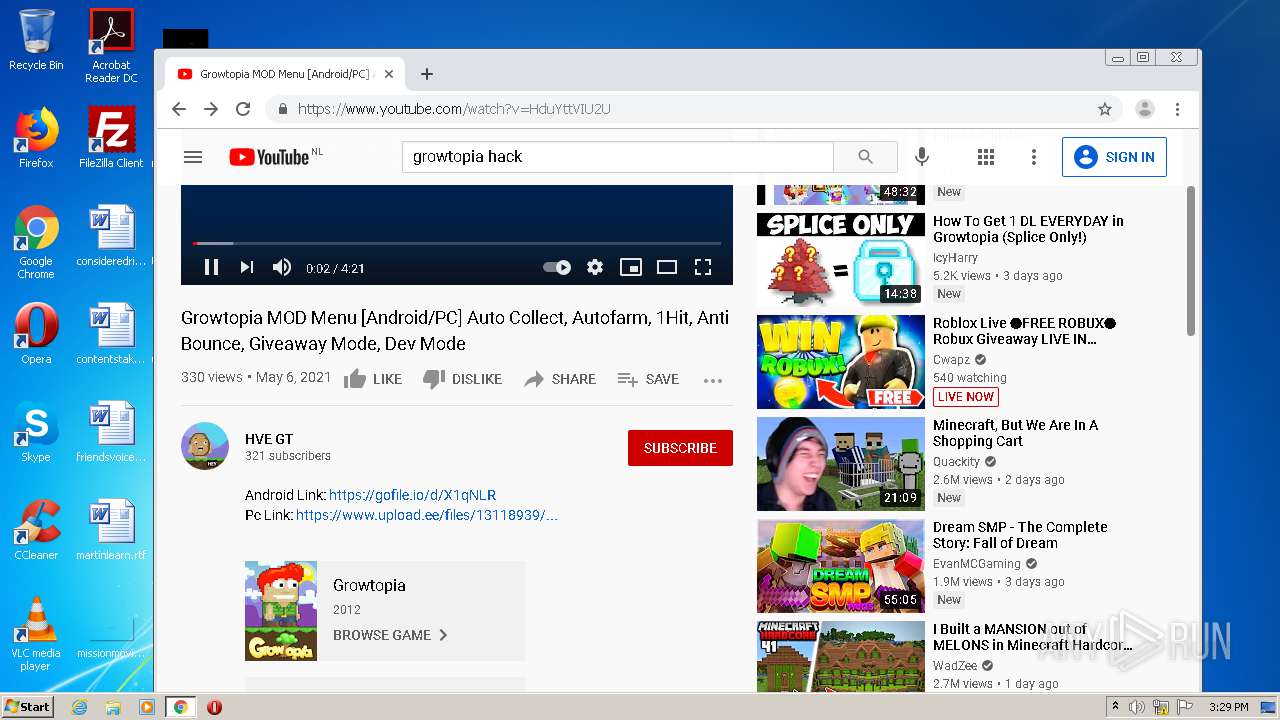Open Opera from taskbar
Screen dimensions: 1280x720
pos(214,707)
